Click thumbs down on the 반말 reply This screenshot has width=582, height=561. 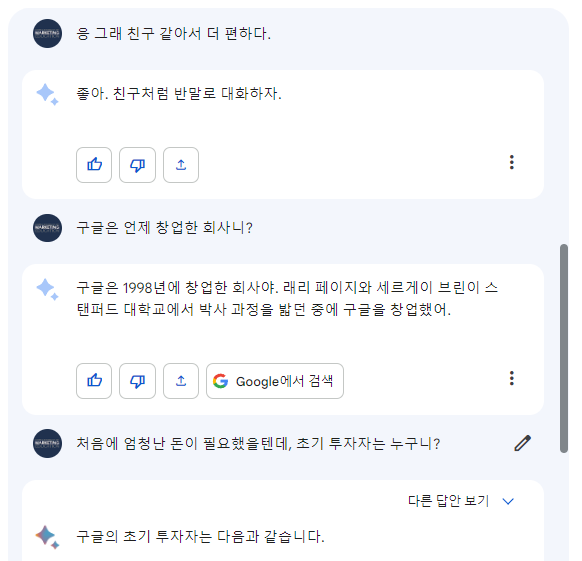137,165
